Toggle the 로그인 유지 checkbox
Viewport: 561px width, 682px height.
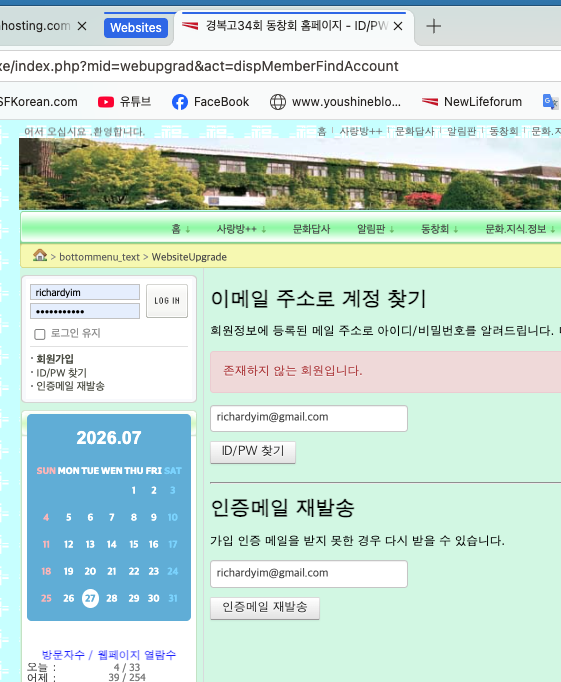pos(40,334)
